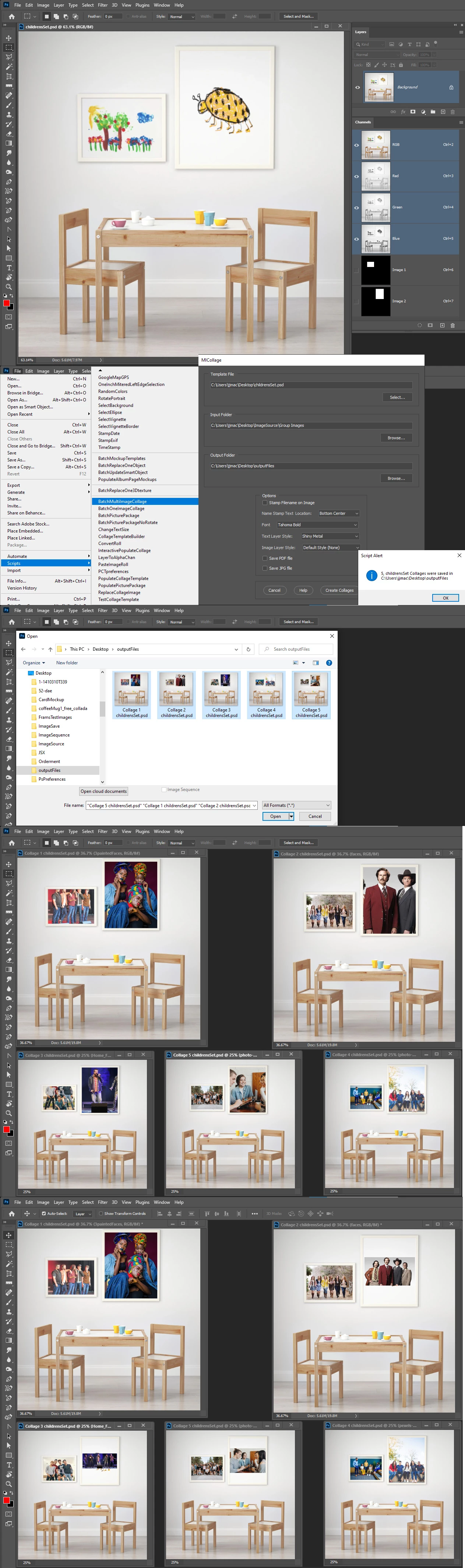Choose RandomColors from scripts list
Viewport: 465px width, 1568px height.
click(113, 391)
